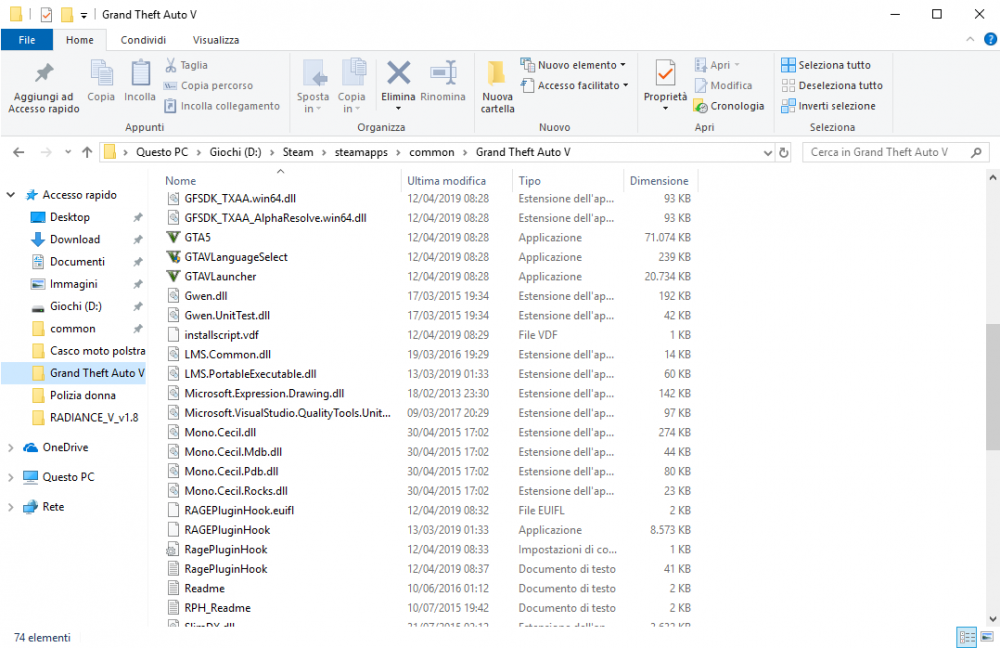Switch to details view in status bar
Screen dimensions: 1000x648
(x=967, y=637)
